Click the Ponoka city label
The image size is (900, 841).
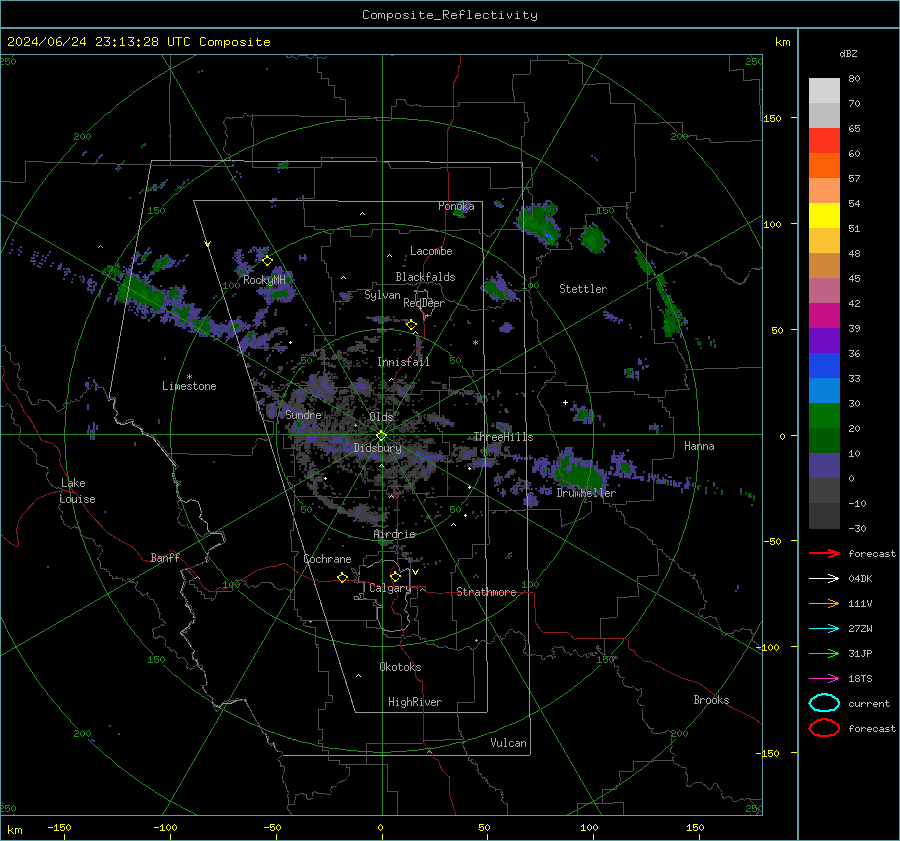tap(456, 206)
